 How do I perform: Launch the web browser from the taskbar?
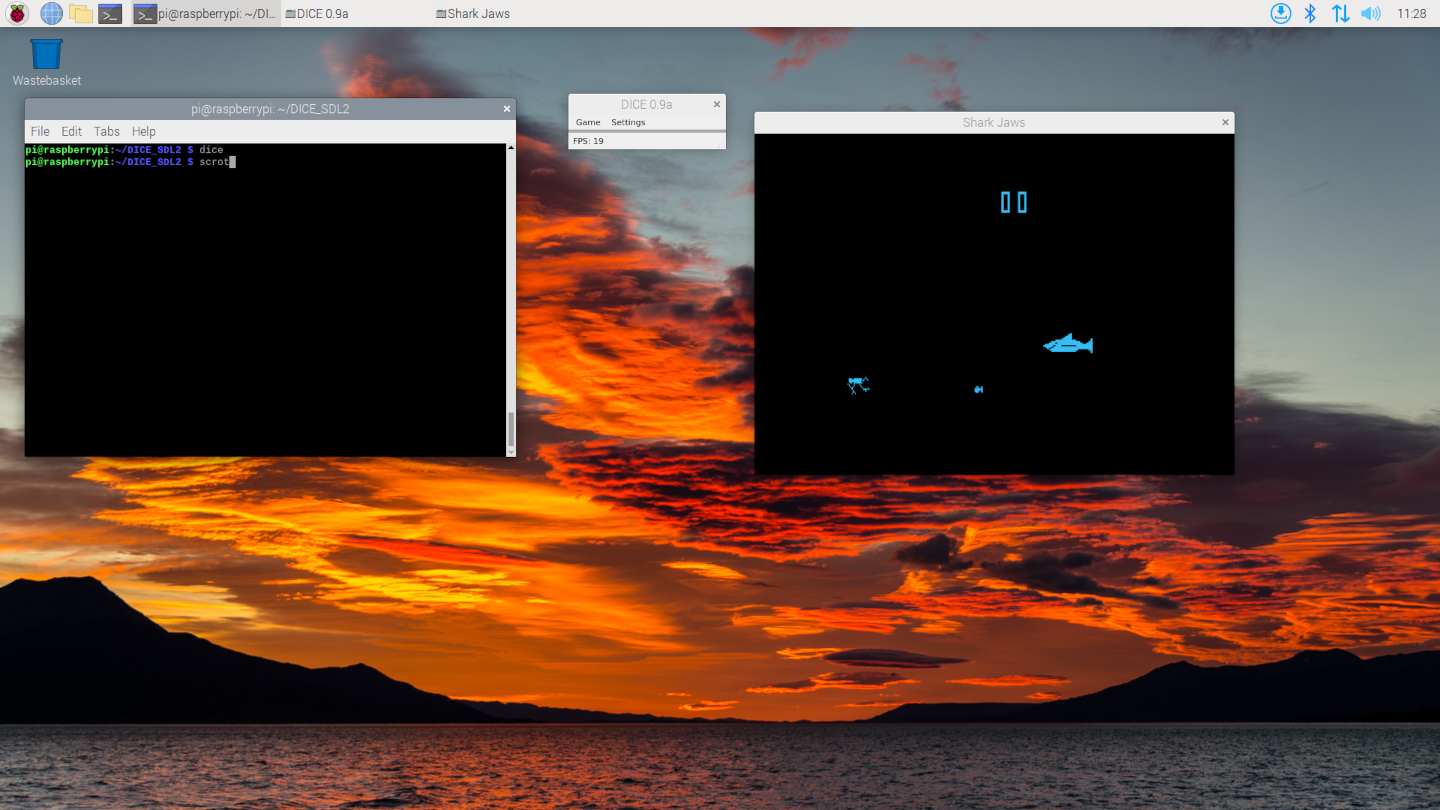click(51, 13)
